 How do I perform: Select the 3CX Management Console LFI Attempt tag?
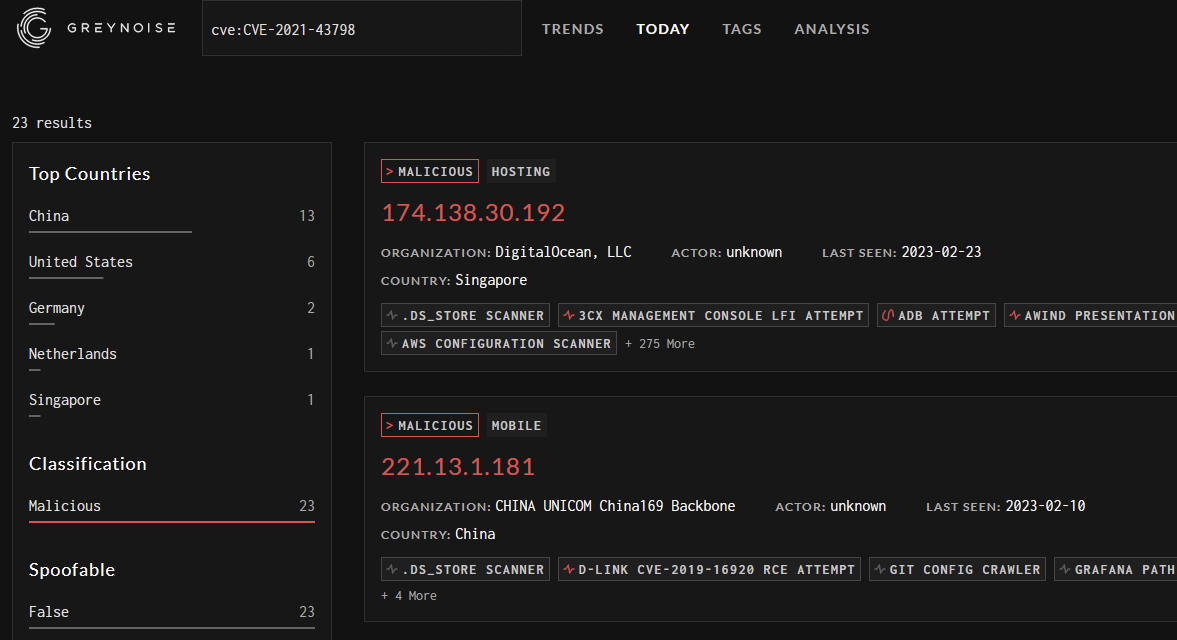[714, 316]
